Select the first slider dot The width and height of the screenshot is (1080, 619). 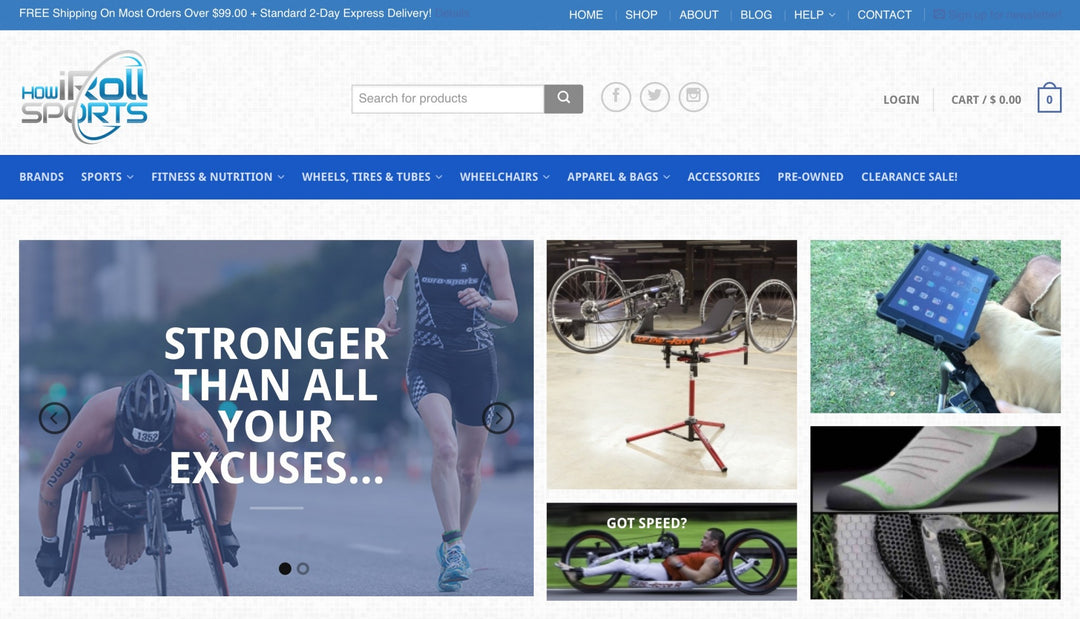click(284, 568)
